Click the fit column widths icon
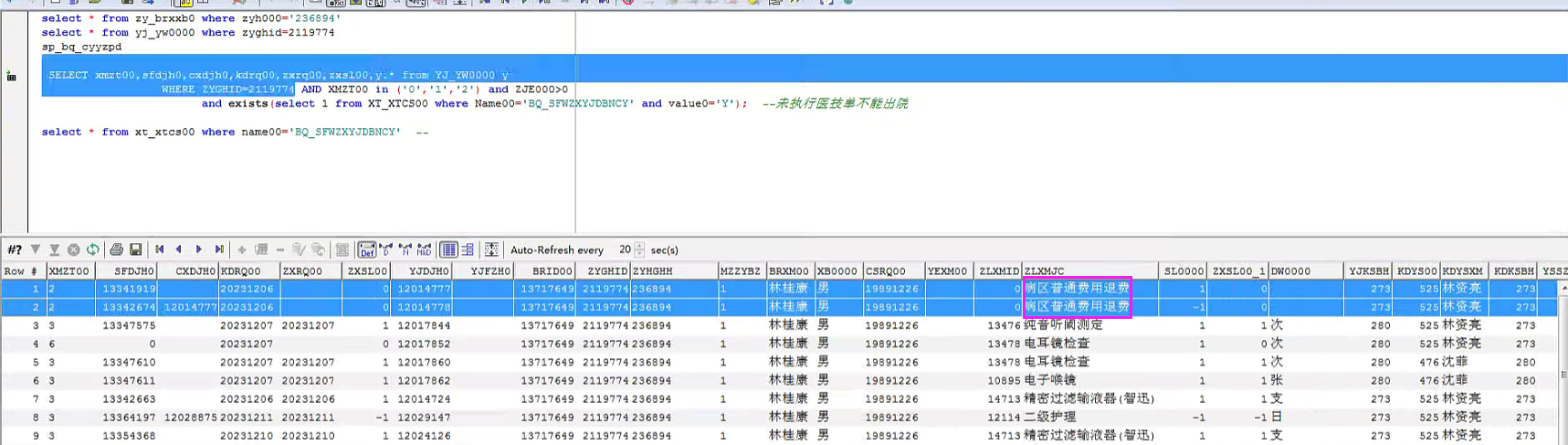The image size is (1568, 445). pos(491,249)
